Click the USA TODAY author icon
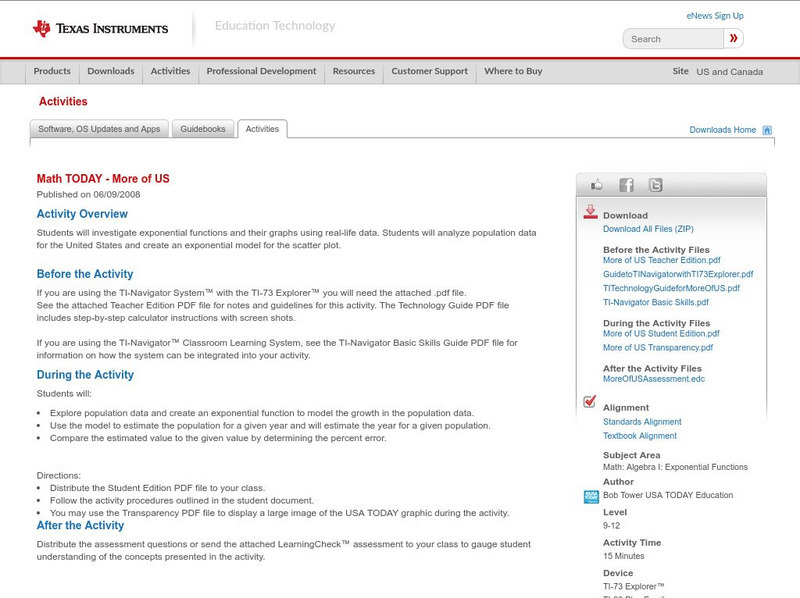Viewport: 800px width, 598px height. click(591, 496)
